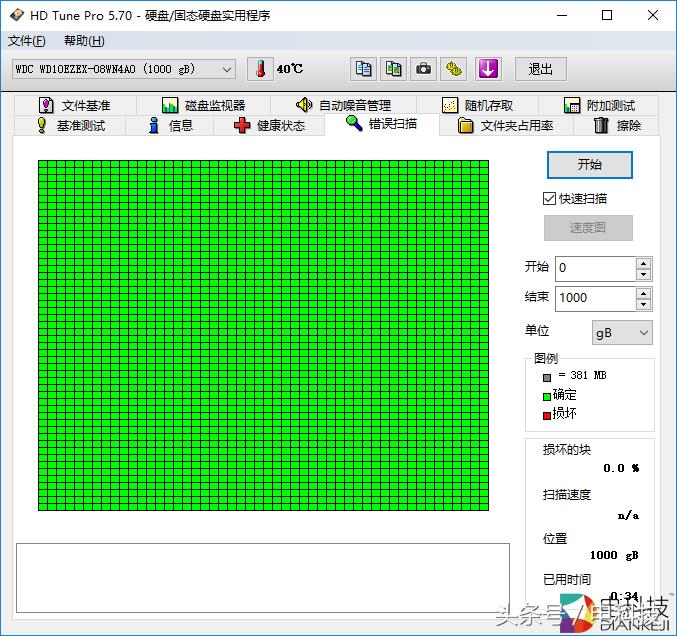Screen dimensions: 677x636
Task: Increase the 结束 value with up arrow
Action: pyautogui.click(x=643, y=293)
